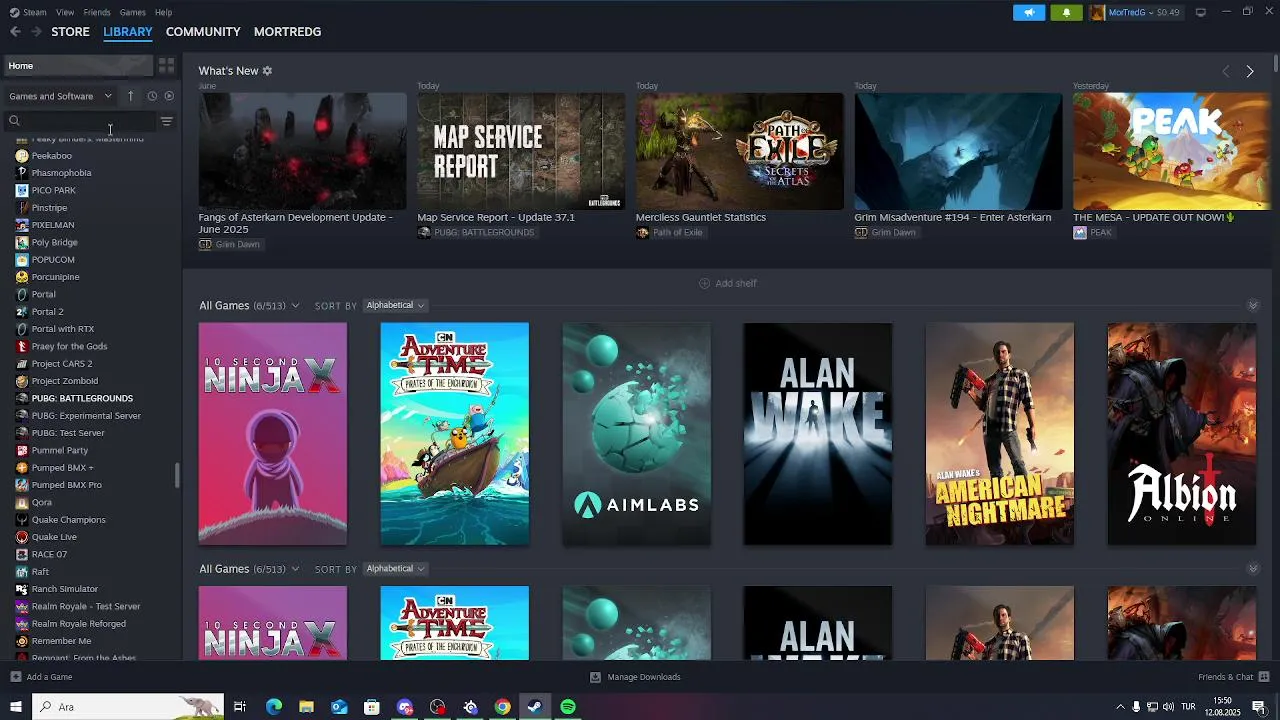Image resolution: width=1280 pixels, height=720 pixels.
Task: Open advanced filter options beside search
Action: tap(167, 121)
